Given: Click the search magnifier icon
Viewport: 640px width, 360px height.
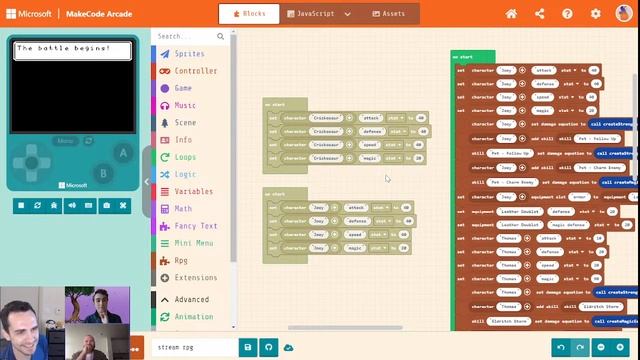Looking at the screenshot, I should 220,36.
